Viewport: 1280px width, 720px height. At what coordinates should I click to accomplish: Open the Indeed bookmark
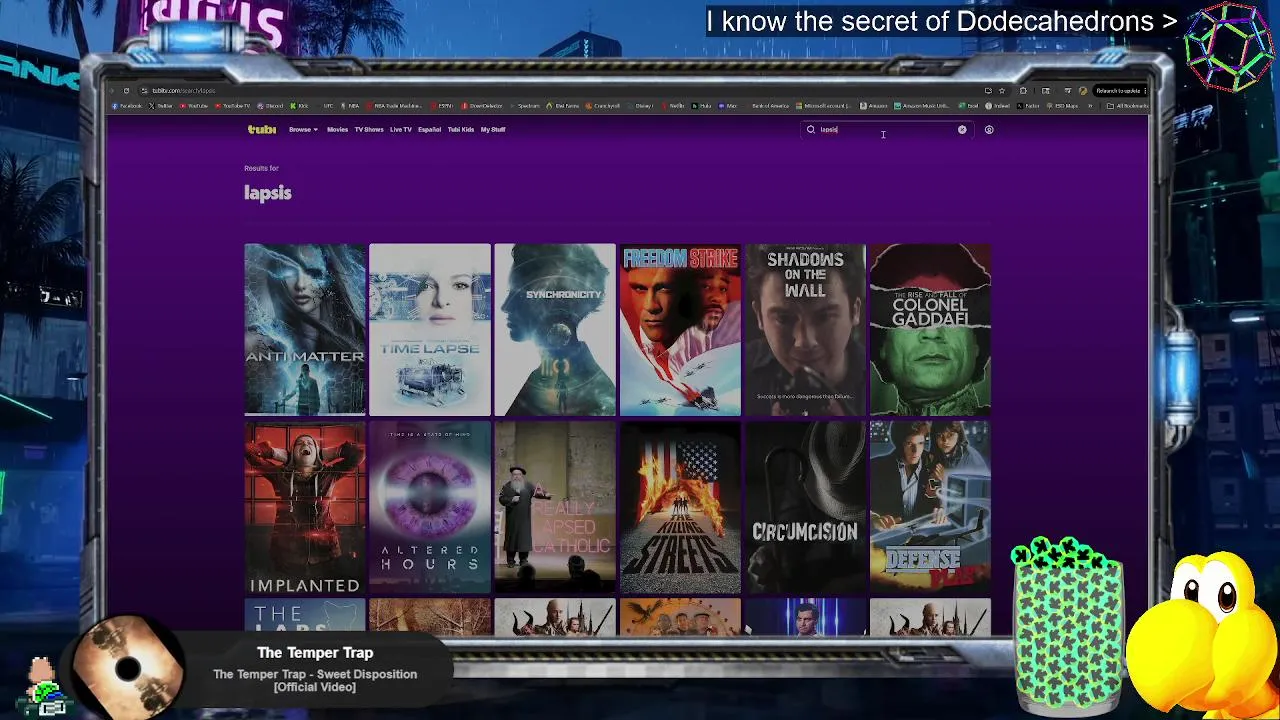[x=997, y=106]
